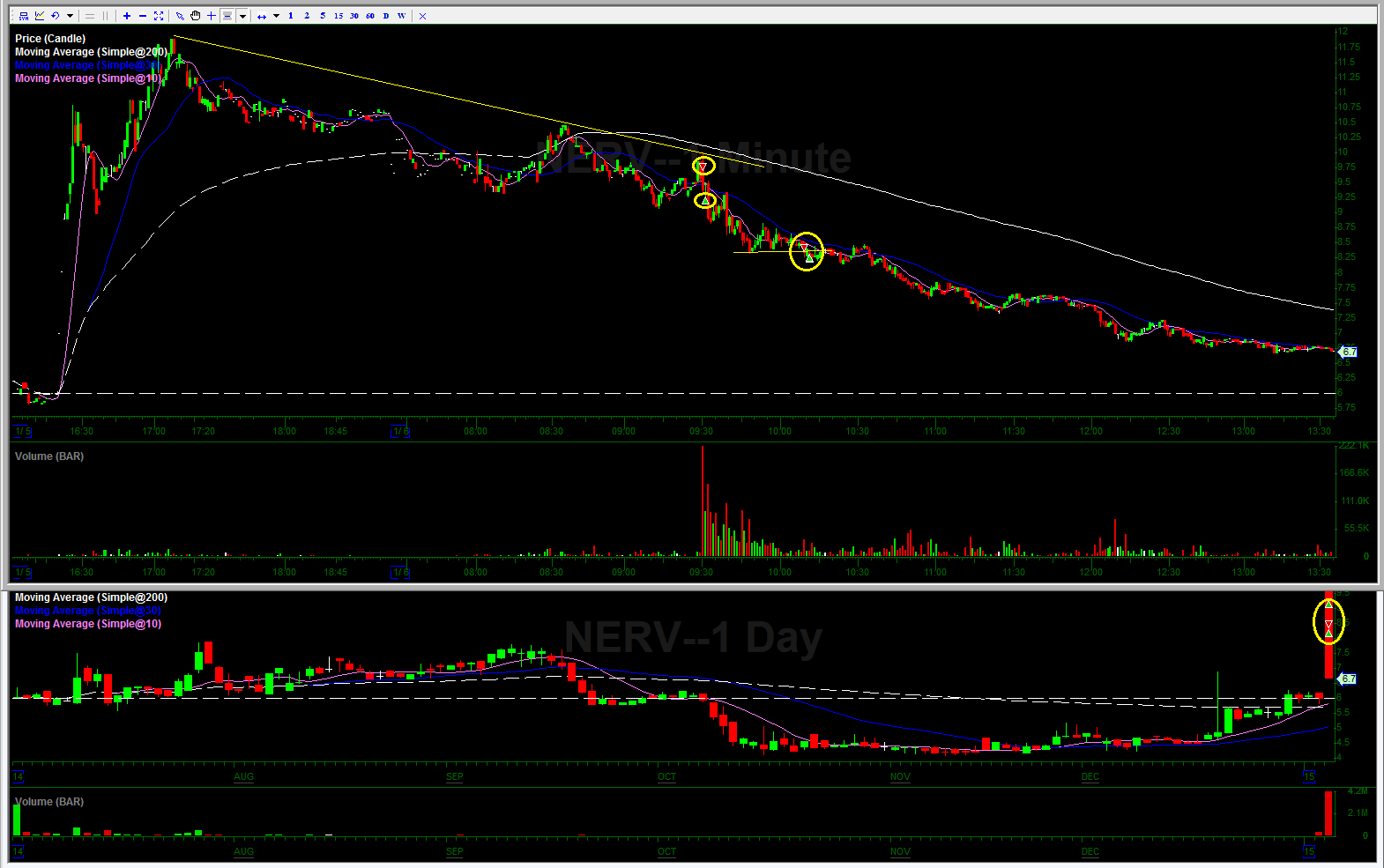The height and width of the screenshot is (868, 1384).
Task: Zoom in with the plus icon
Action: [x=127, y=16]
